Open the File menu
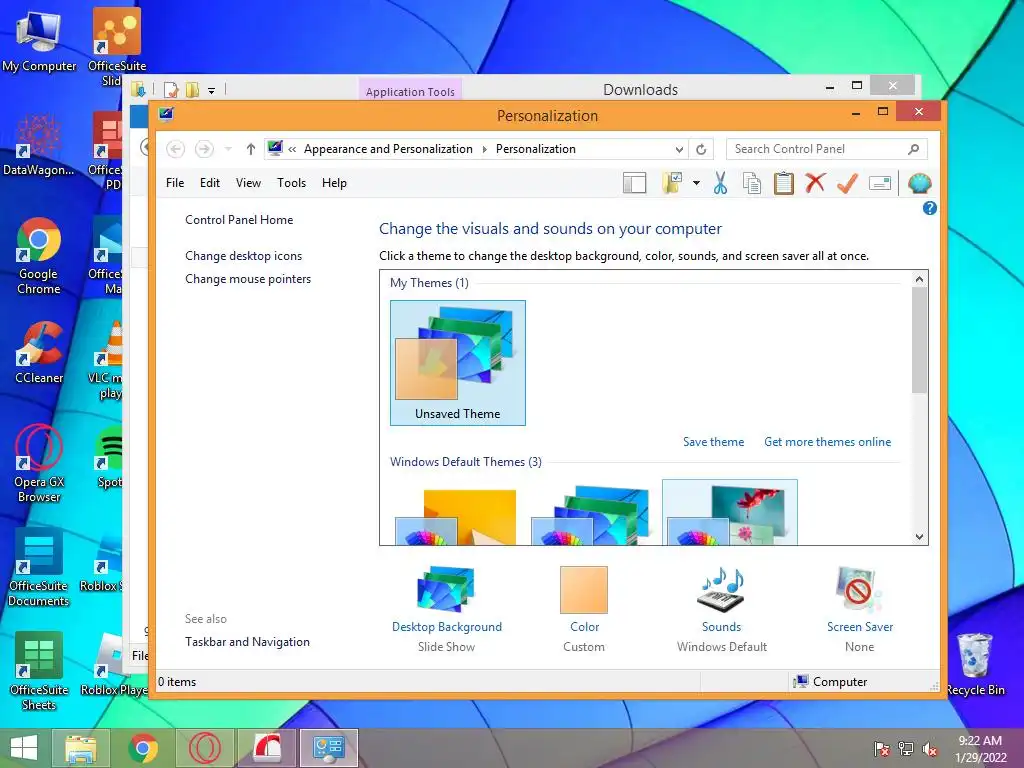The image size is (1024, 768). (175, 183)
